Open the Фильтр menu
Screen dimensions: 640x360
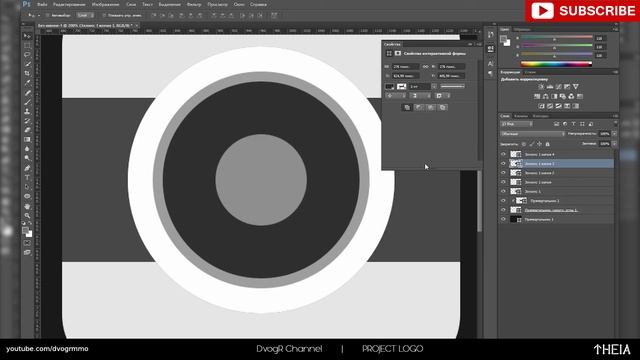point(194,4)
